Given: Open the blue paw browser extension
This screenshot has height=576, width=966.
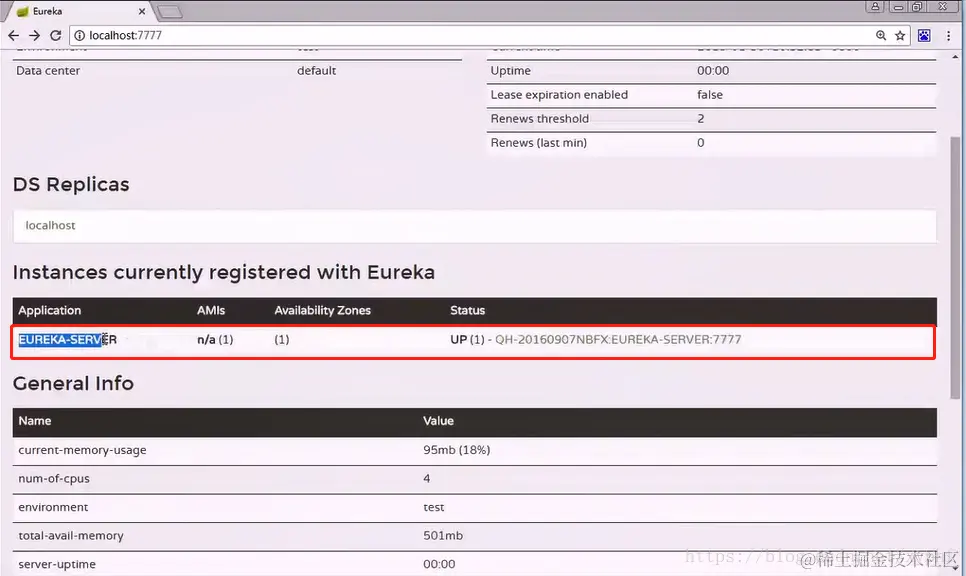Looking at the screenshot, I should pos(924,36).
